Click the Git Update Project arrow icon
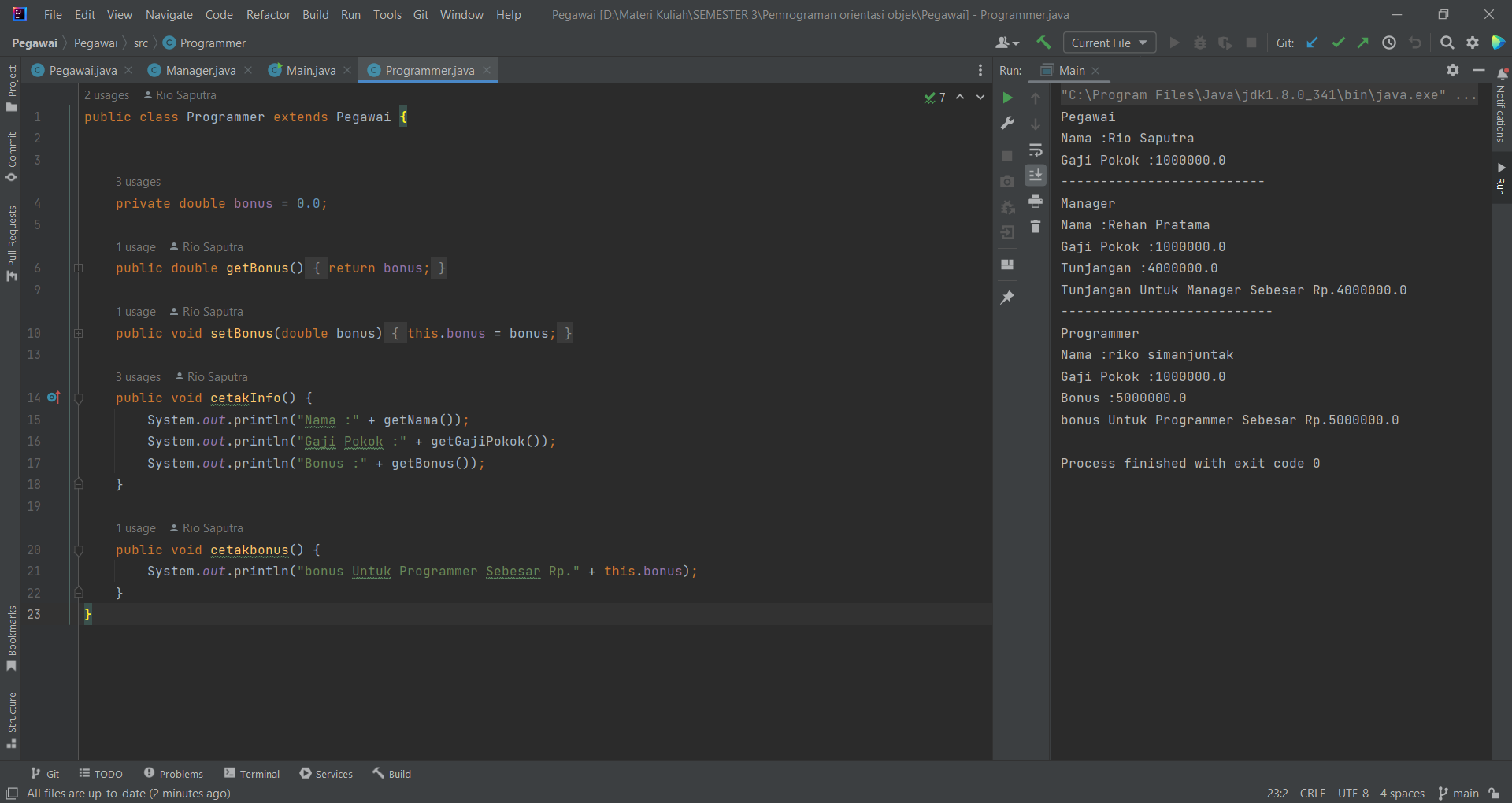The width and height of the screenshot is (1512, 803). click(x=1312, y=43)
